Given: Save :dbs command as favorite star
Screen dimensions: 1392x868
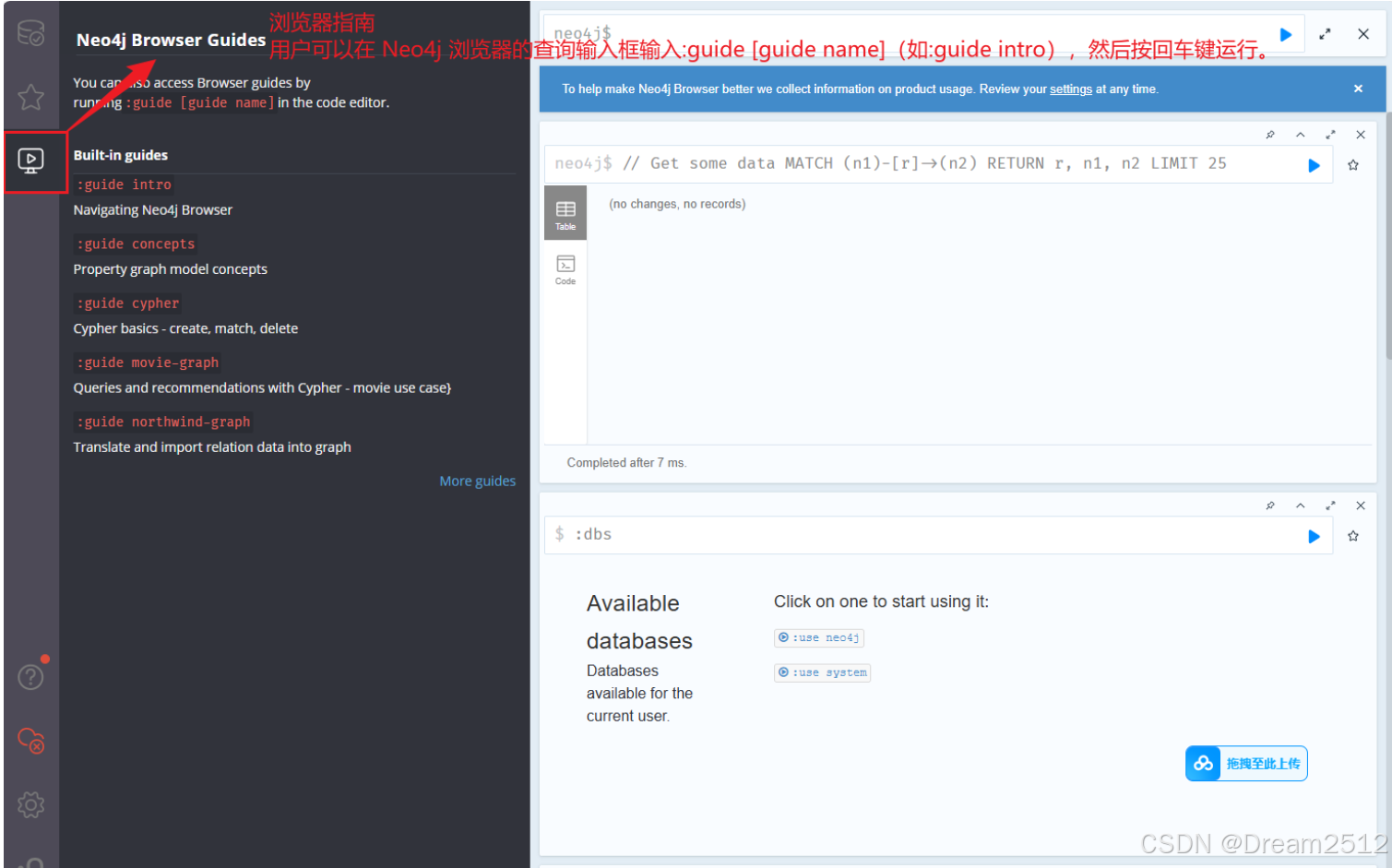Looking at the screenshot, I should click(1353, 536).
